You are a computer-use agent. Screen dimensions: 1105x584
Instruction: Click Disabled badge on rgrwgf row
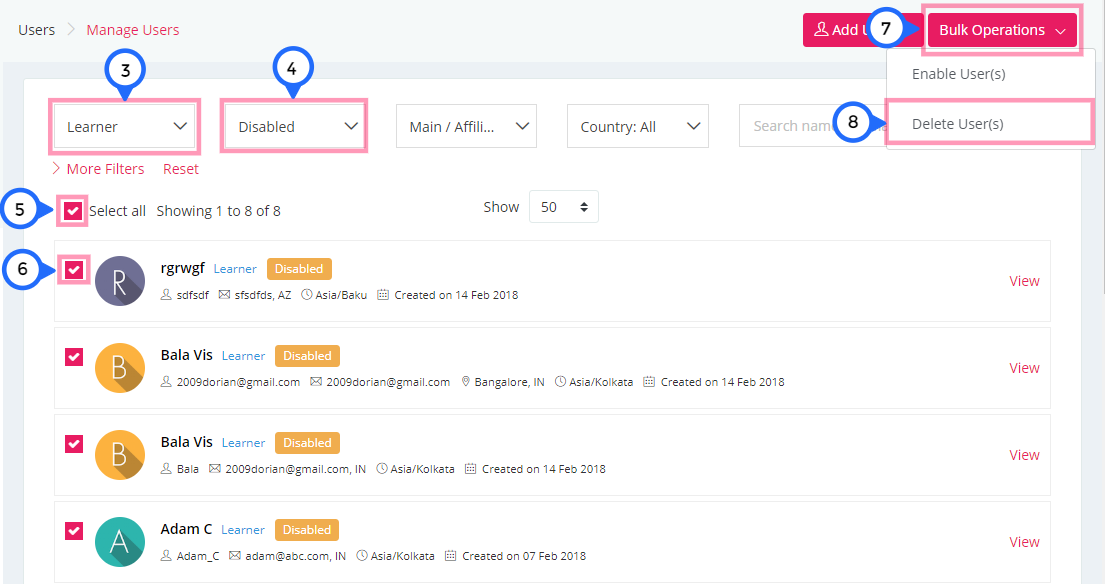(x=299, y=268)
